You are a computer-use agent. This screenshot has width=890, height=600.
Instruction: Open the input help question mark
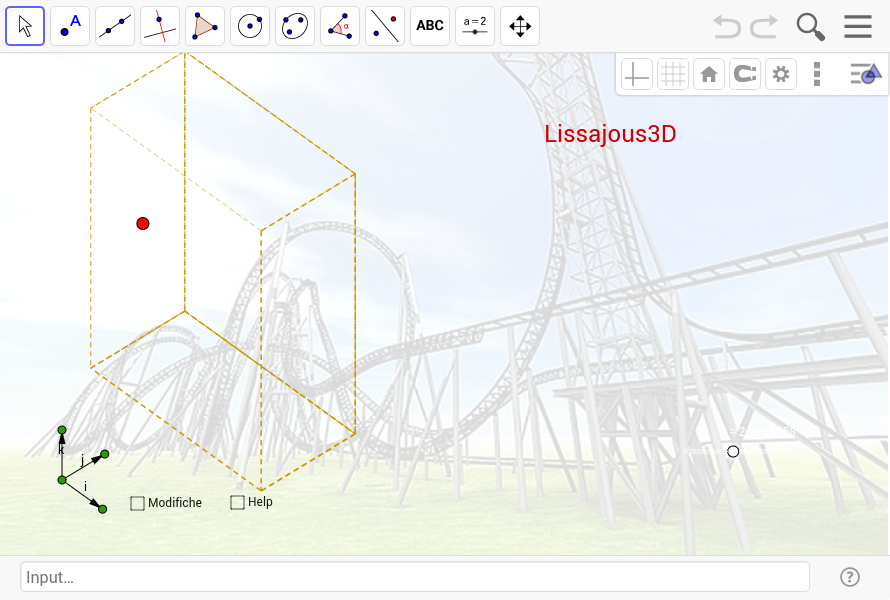pyautogui.click(x=850, y=577)
